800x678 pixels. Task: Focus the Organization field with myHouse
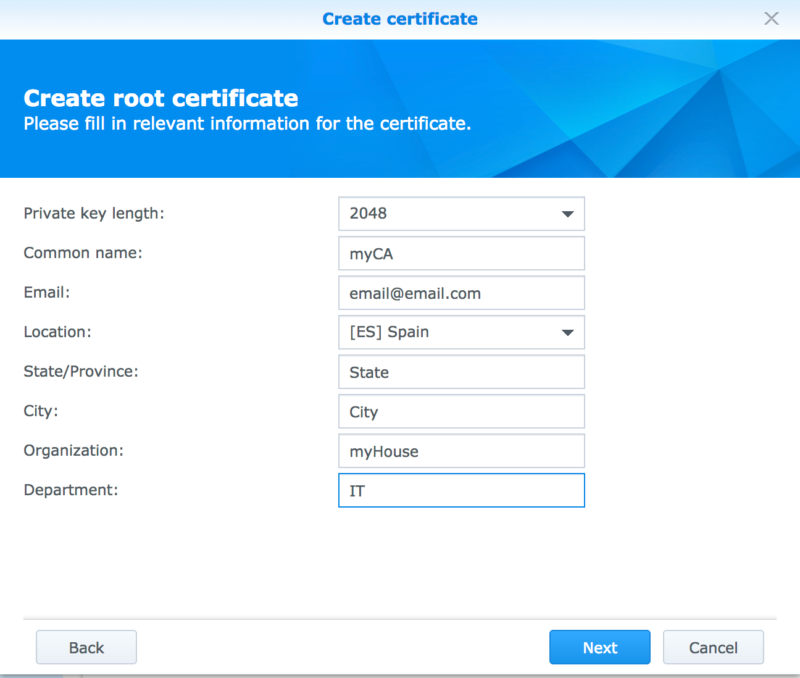461,451
